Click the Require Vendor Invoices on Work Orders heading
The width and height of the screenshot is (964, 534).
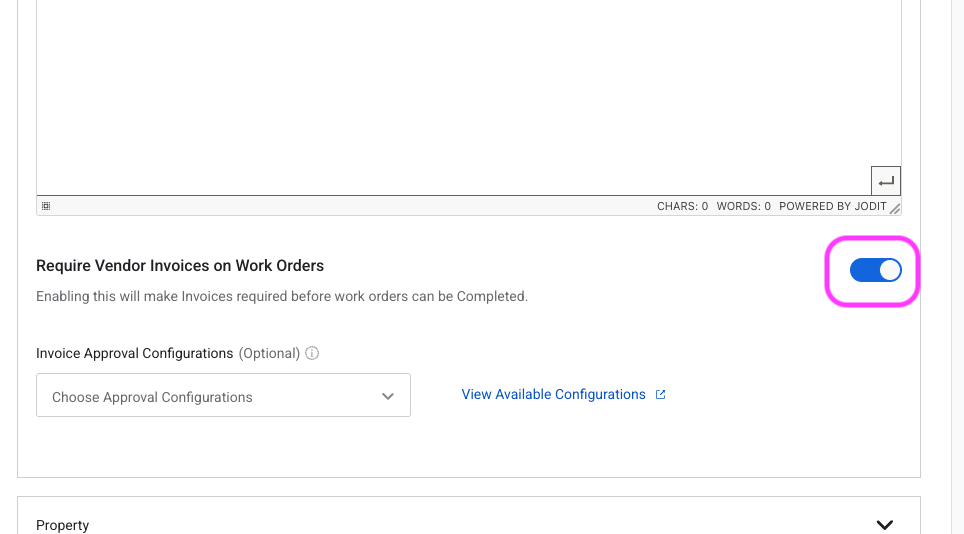[x=180, y=266]
